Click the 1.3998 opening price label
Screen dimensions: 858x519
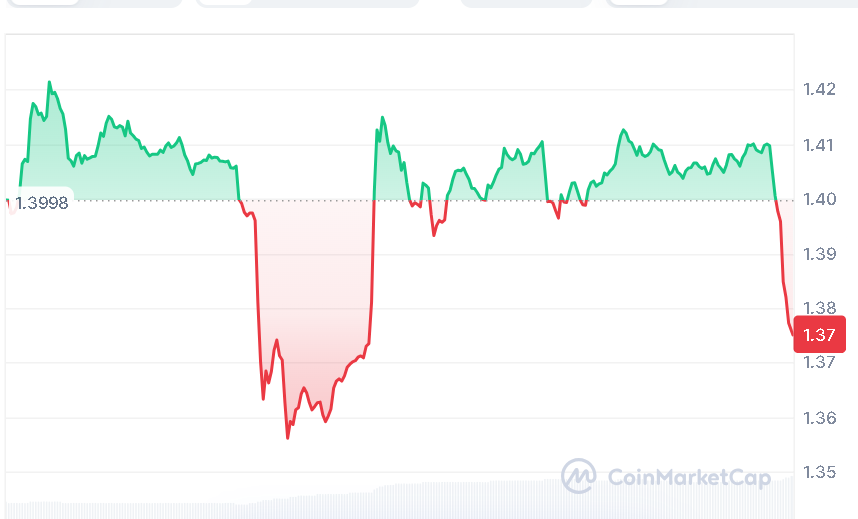click(41, 203)
